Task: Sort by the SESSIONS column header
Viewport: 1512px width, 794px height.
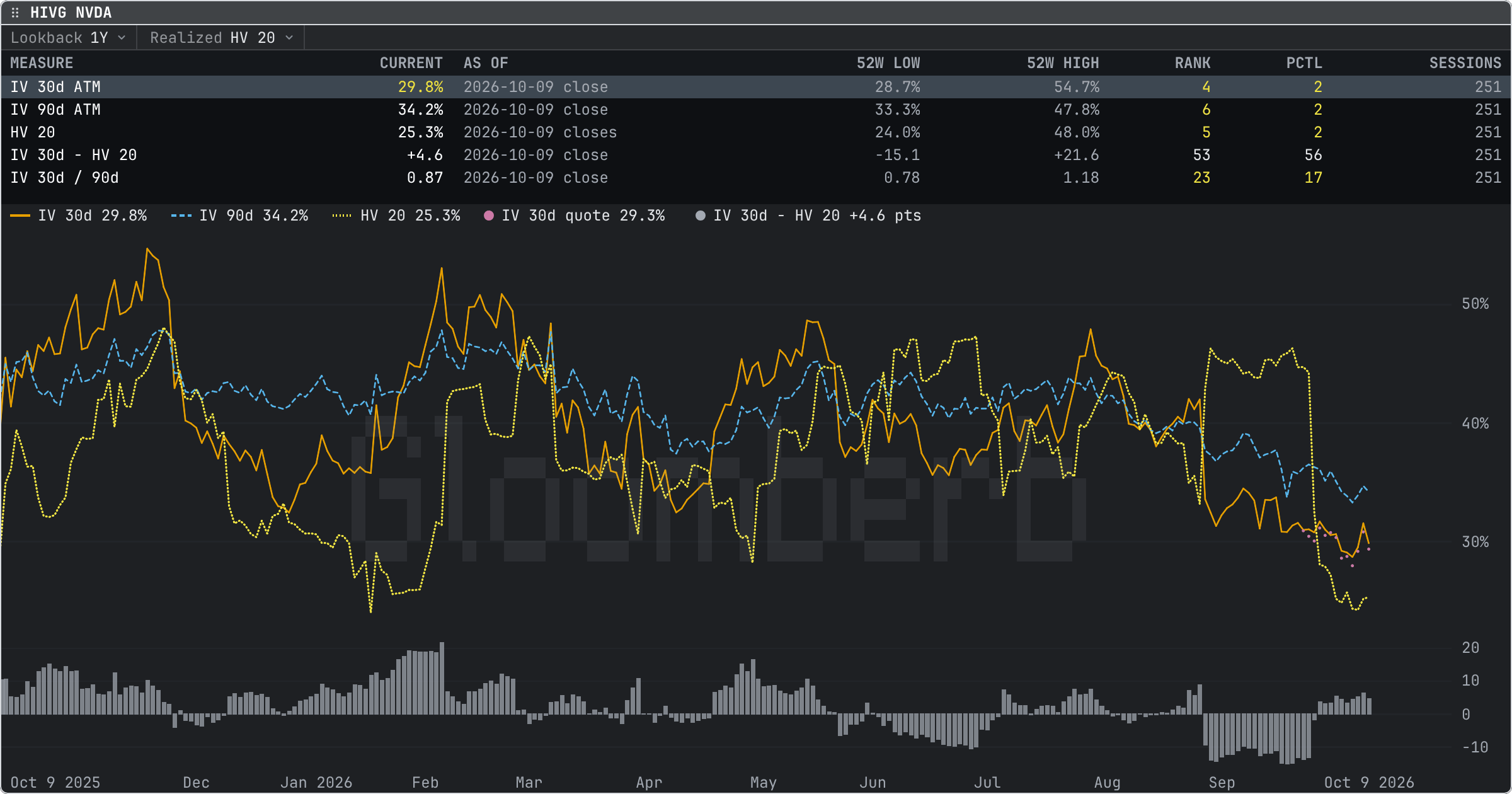Action: click(x=1465, y=63)
